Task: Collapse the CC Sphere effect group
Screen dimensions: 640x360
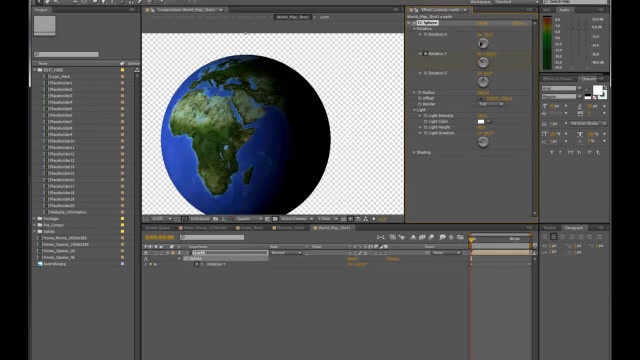Action: [409, 23]
